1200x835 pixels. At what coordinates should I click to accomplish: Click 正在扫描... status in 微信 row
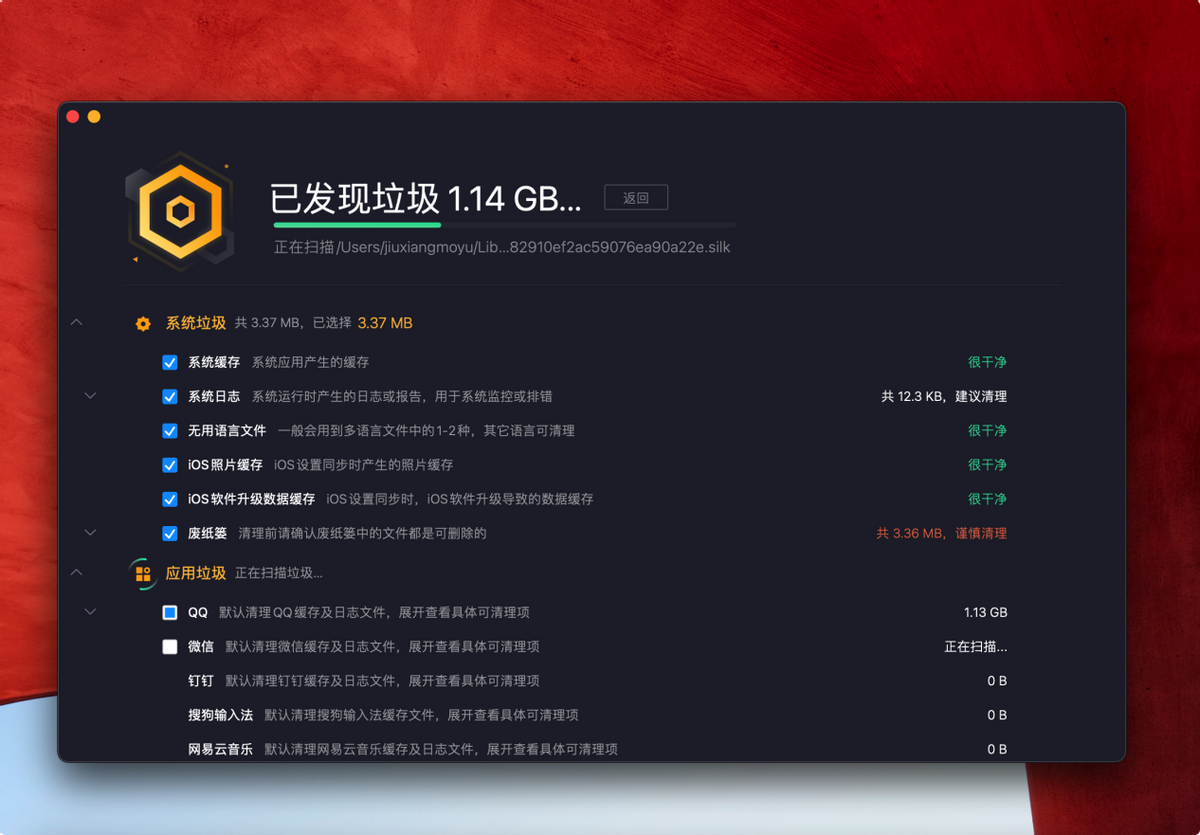click(976, 647)
